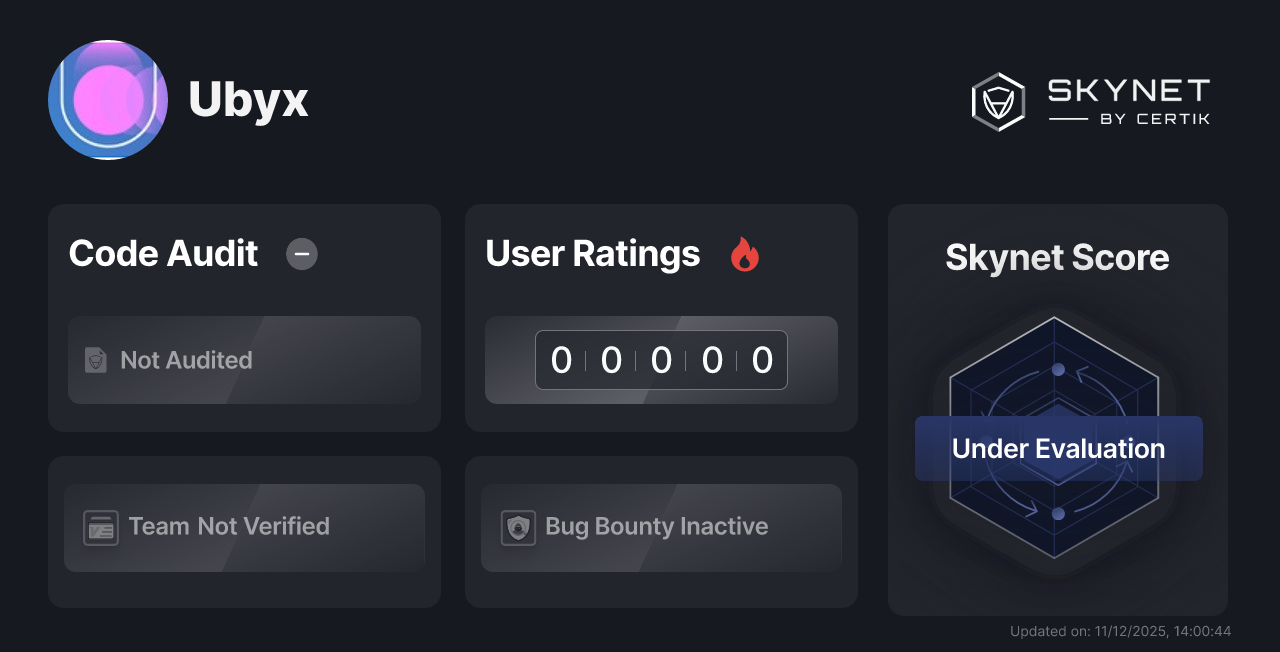Expand the User Ratings panel
This screenshot has width=1280, height=652.
coord(661,318)
